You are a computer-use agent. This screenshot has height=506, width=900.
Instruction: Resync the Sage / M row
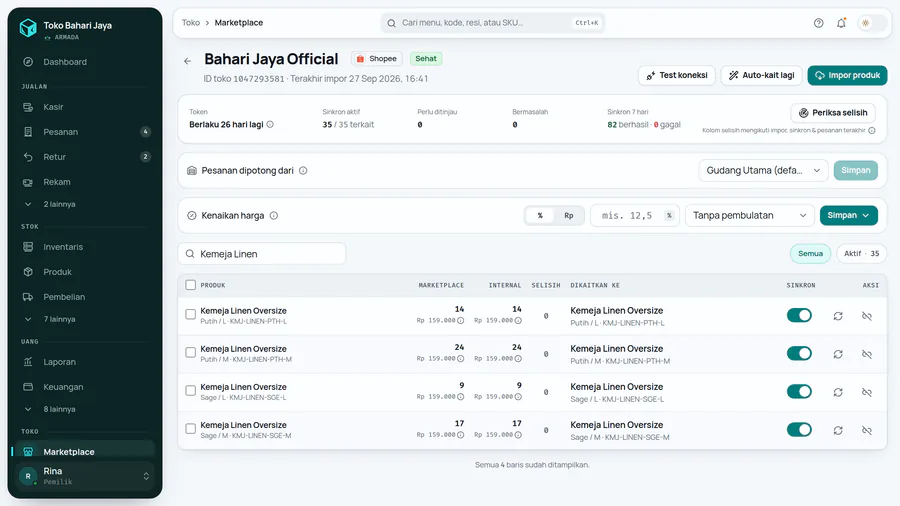(838, 430)
